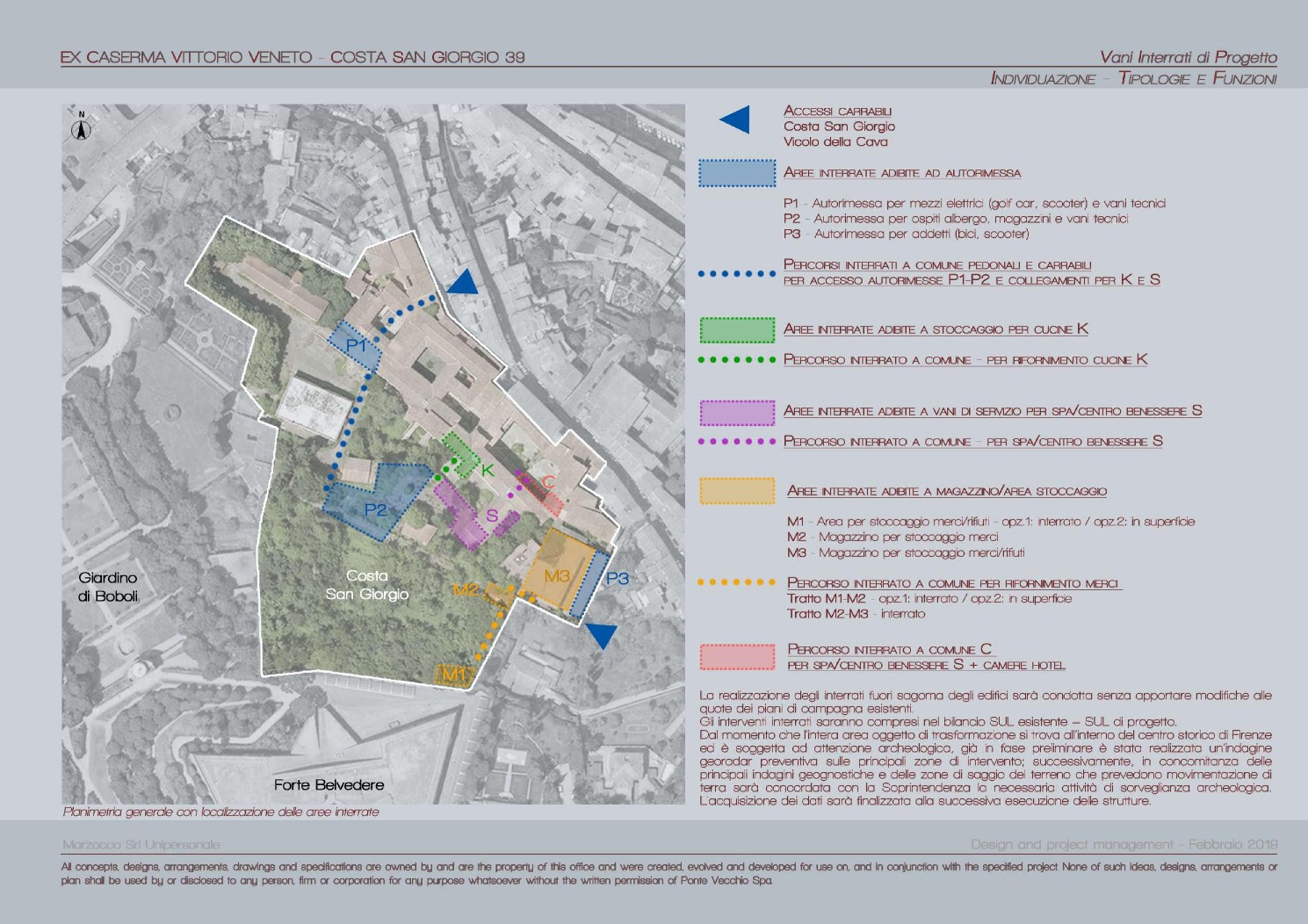Click the green cucine K legend swatch
Image resolution: width=1308 pixels, height=924 pixels.
click(x=737, y=329)
